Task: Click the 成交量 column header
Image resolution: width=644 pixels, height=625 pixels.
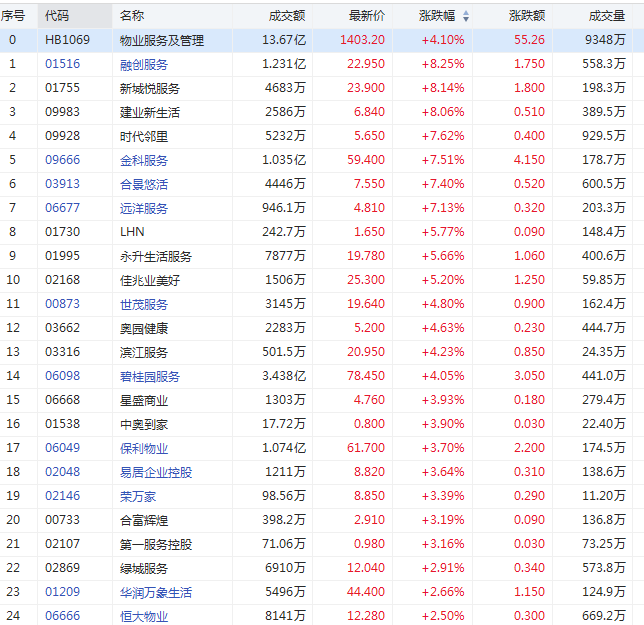Action: pyautogui.click(x=607, y=16)
